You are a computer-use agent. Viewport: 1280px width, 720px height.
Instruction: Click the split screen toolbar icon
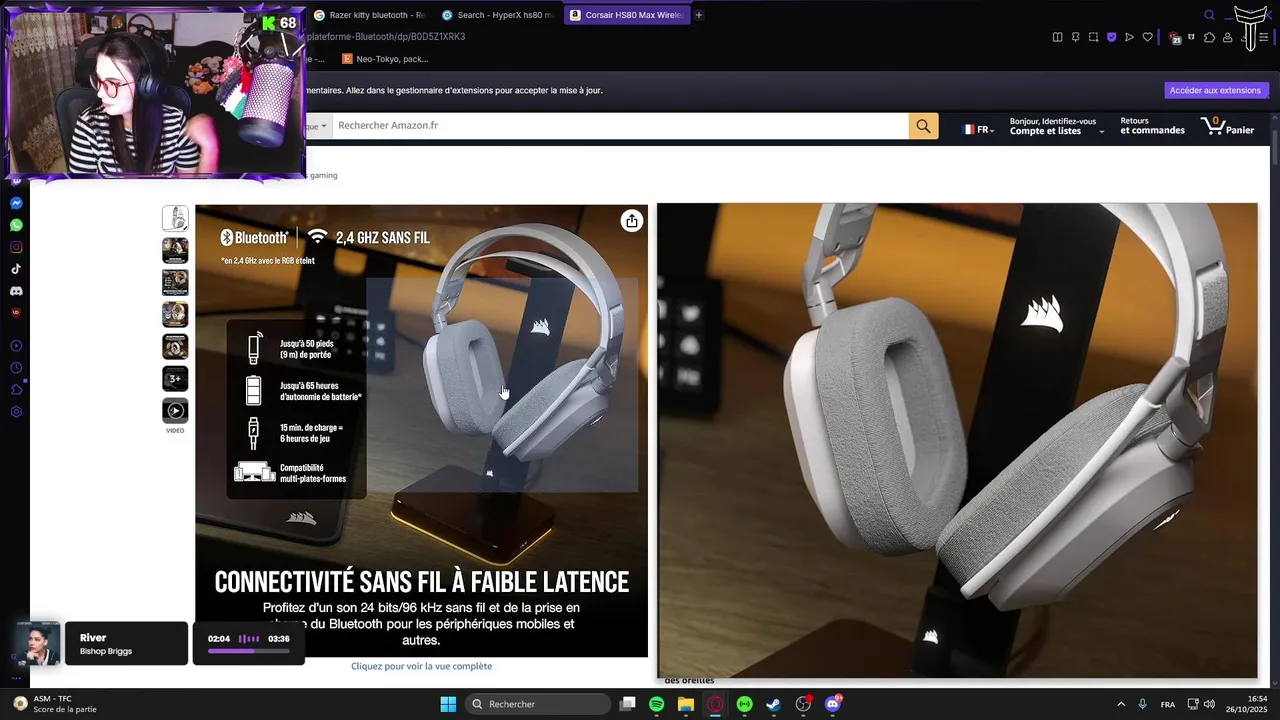(x=1058, y=37)
